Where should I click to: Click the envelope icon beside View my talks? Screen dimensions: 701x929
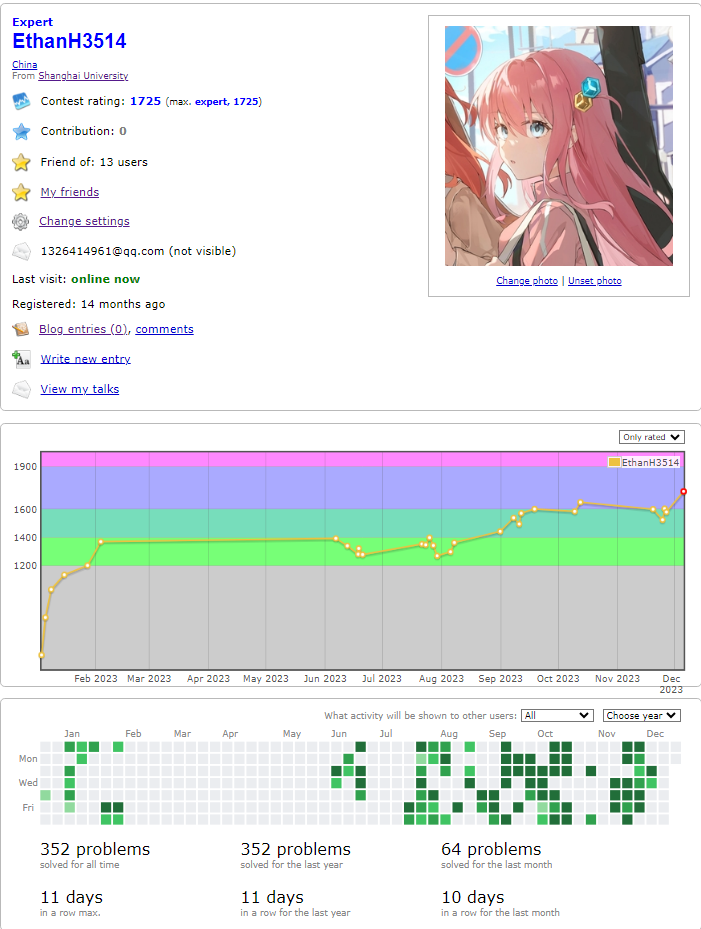tap(21, 389)
